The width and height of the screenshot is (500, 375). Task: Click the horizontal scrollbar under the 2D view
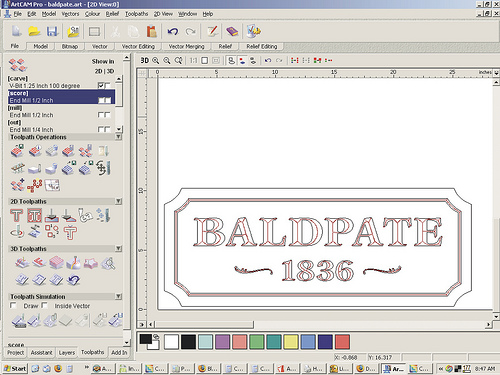click(x=319, y=324)
